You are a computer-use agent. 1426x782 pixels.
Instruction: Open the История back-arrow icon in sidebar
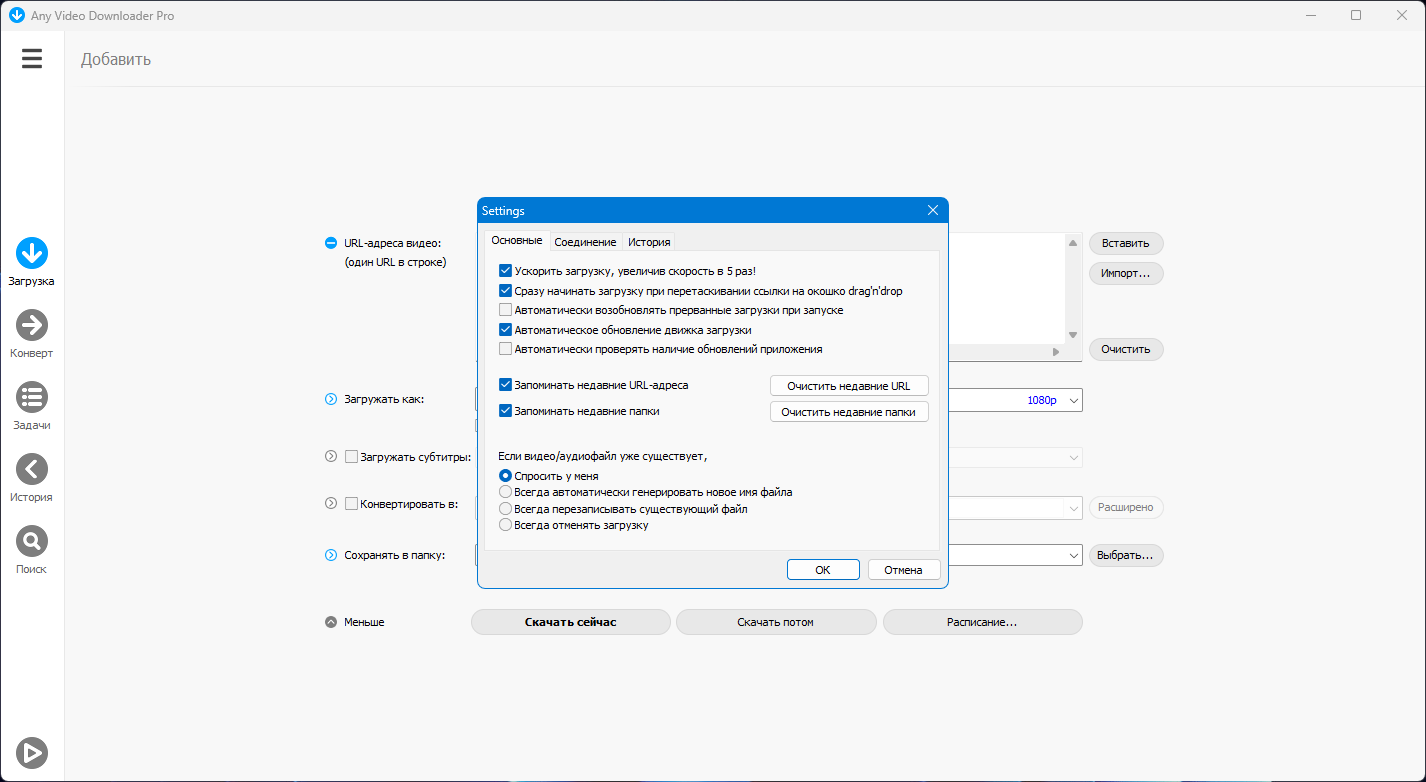(x=32, y=469)
